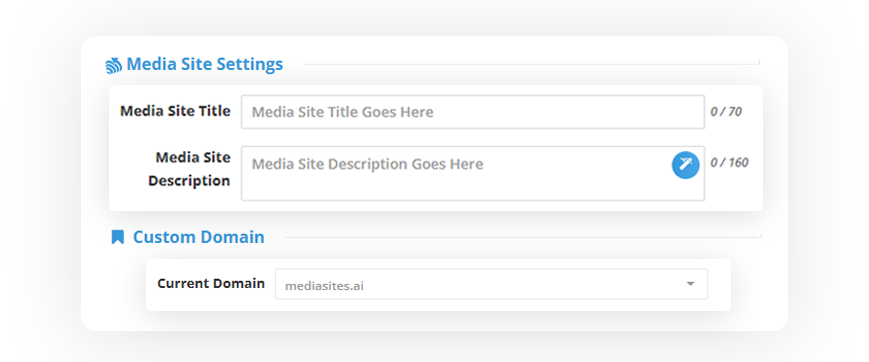Click the Current Domain label

[211, 283]
